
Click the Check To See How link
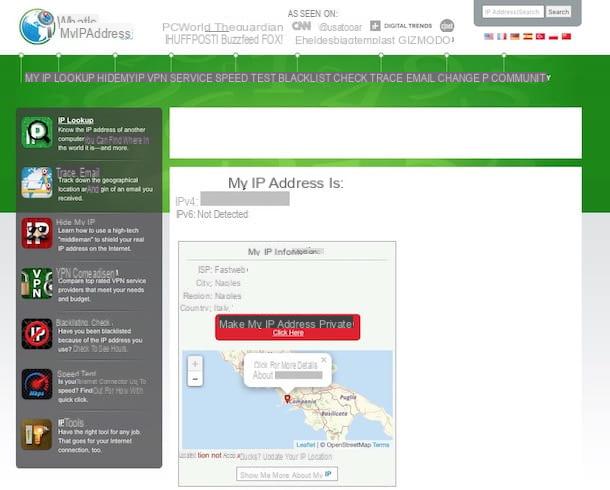[100, 349]
